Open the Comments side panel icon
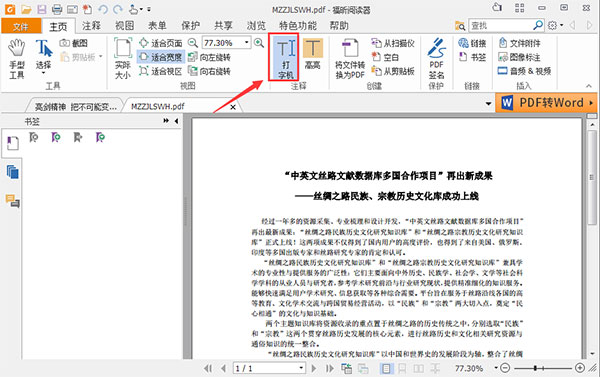 [x=12, y=201]
